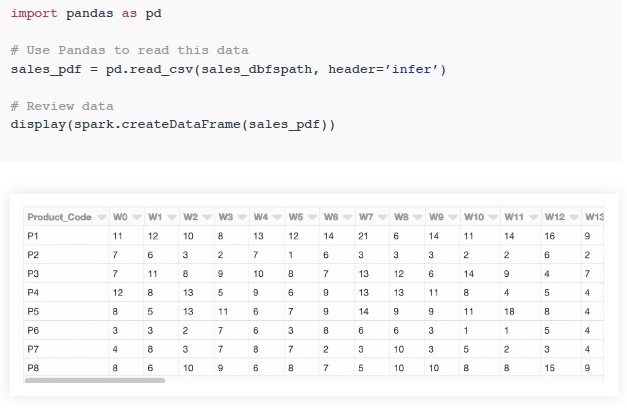Open the W8 column dropdown arrow

coord(418,217)
